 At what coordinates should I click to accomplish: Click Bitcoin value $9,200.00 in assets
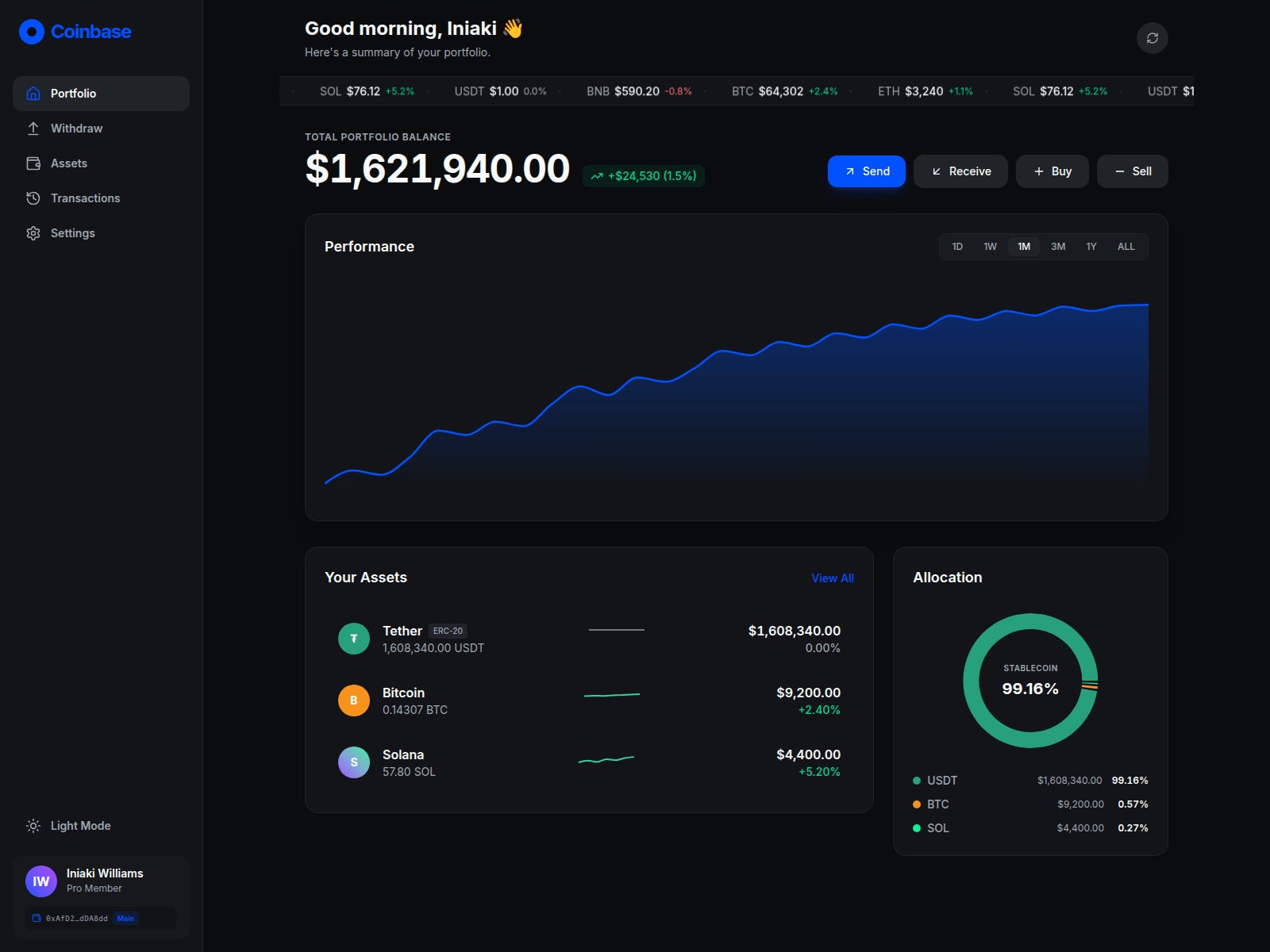click(x=808, y=693)
